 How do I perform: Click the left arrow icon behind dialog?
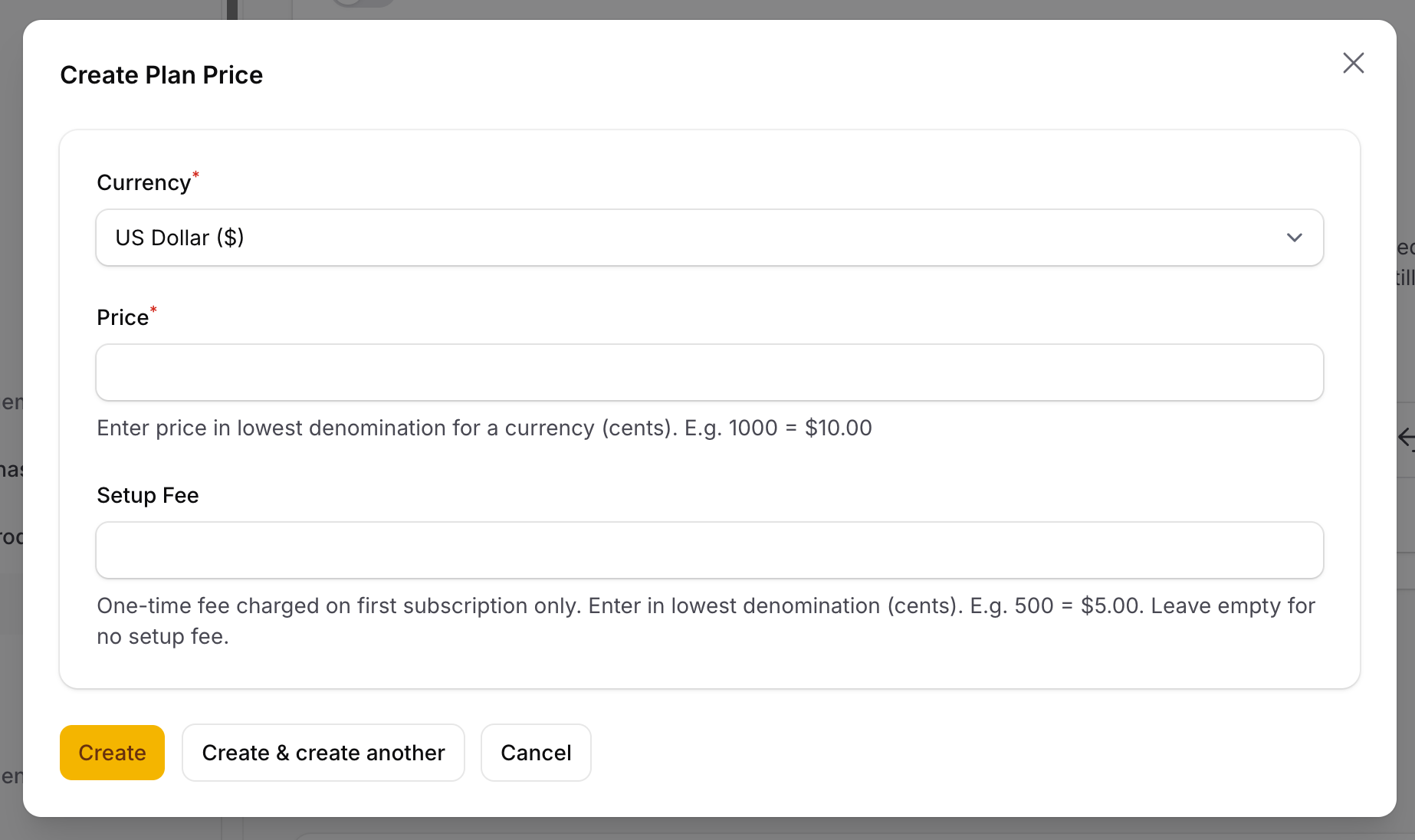[x=1406, y=438]
